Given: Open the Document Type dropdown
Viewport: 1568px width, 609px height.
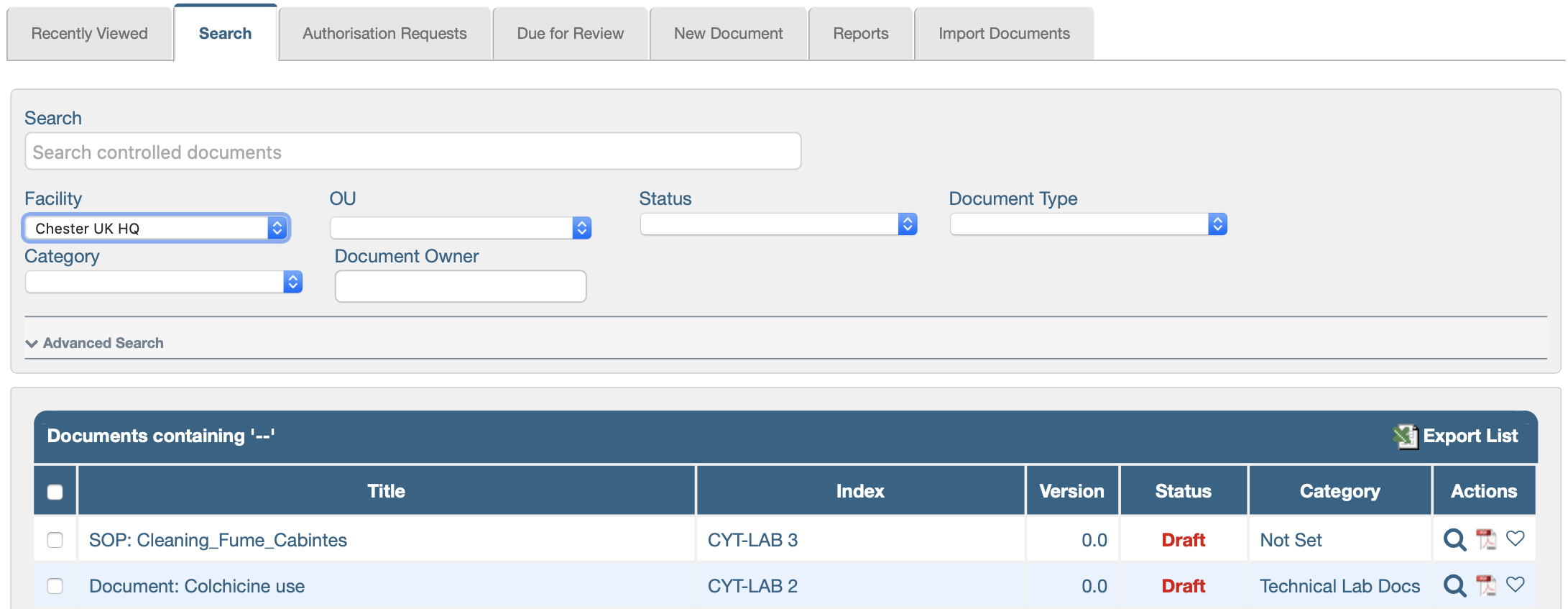Looking at the screenshot, I should 1087,224.
